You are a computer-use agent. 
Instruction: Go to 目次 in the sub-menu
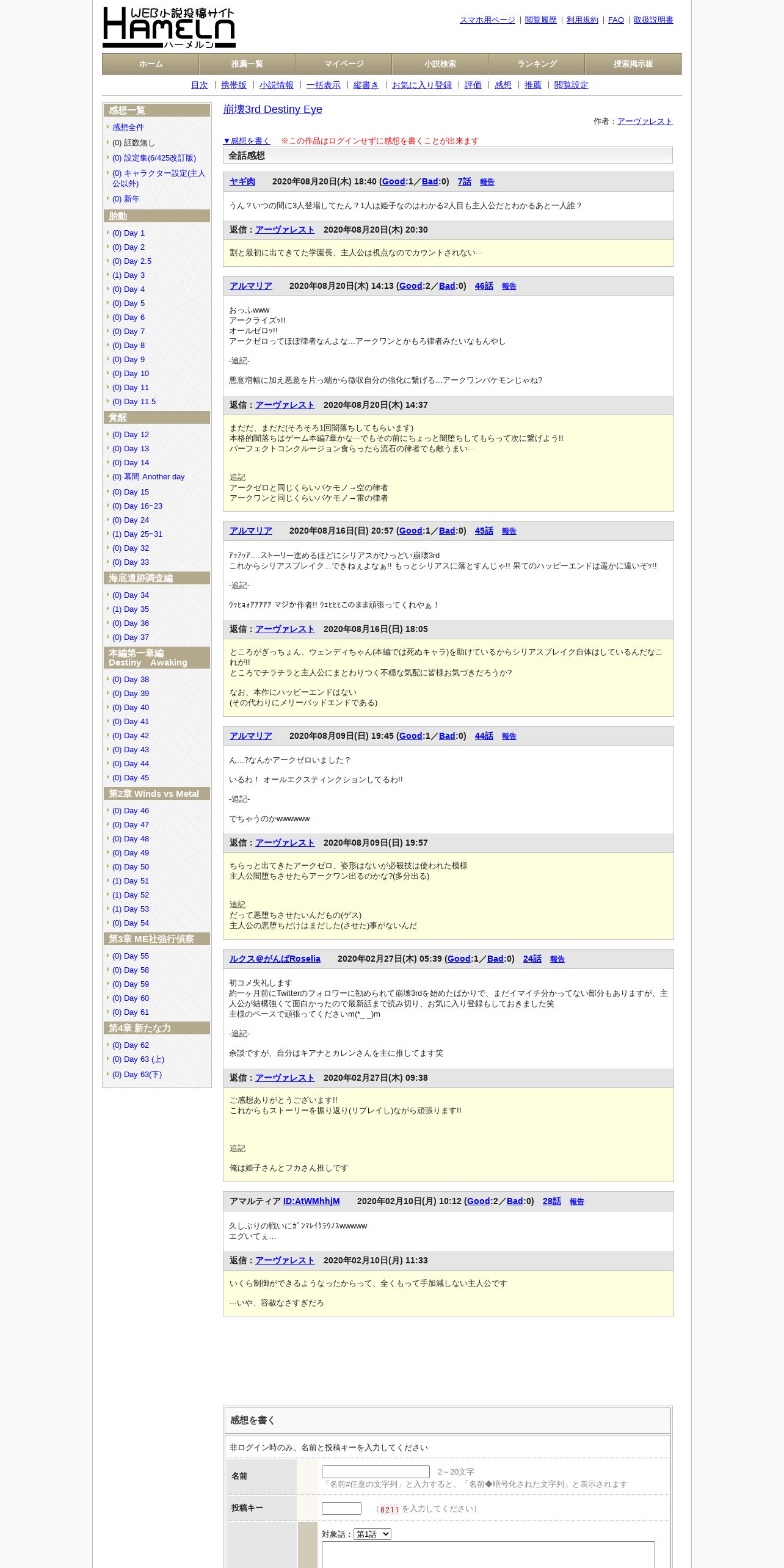click(200, 85)
